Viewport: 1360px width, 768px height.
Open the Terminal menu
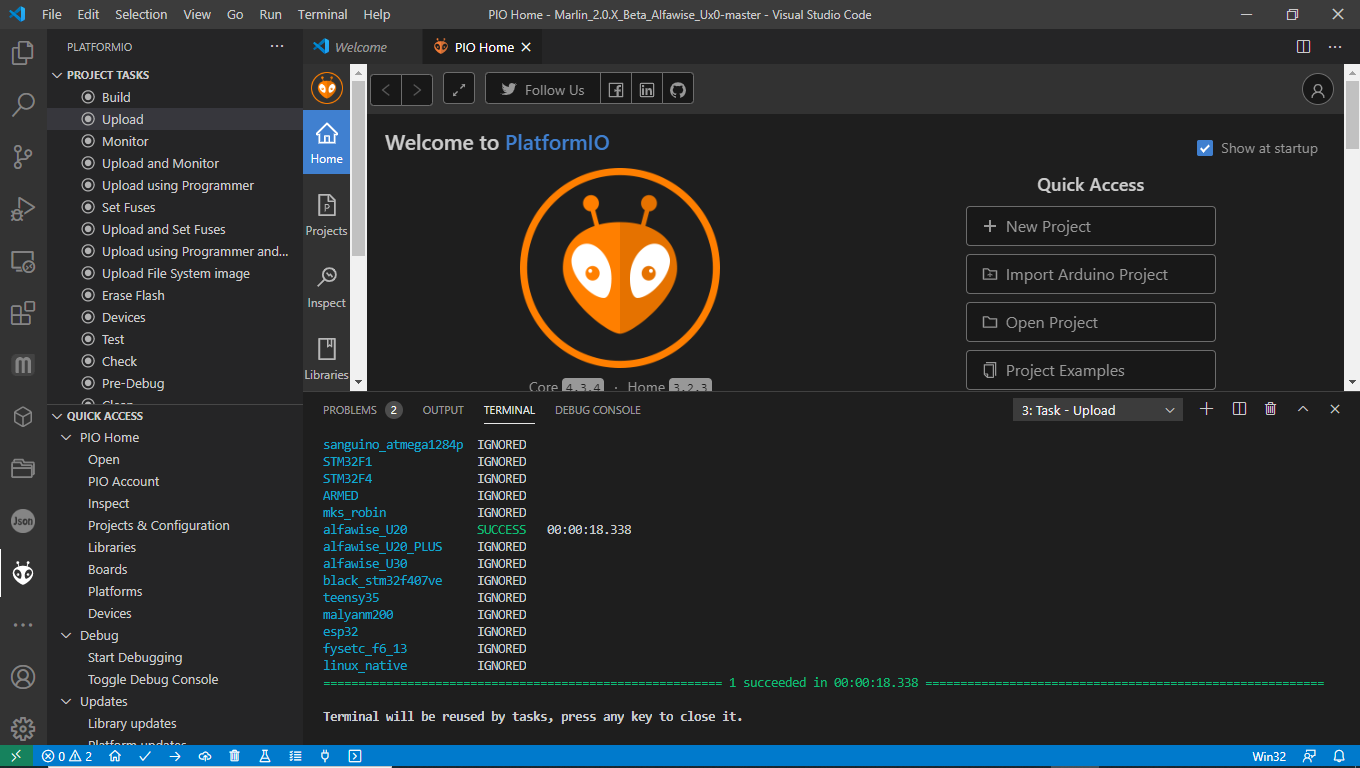click(323, 15)
